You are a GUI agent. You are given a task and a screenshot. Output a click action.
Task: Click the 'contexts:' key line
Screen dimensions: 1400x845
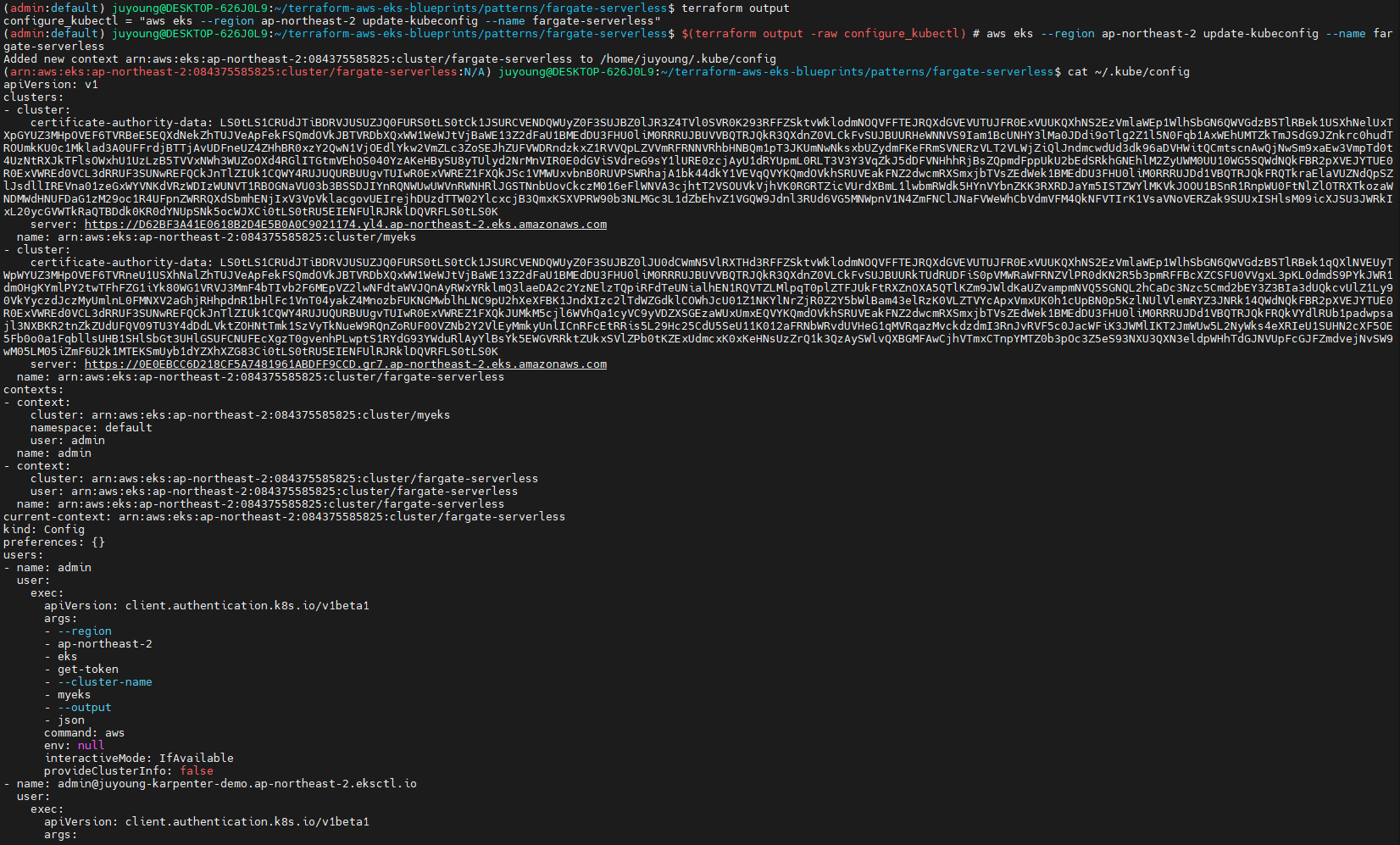point(34,390)
